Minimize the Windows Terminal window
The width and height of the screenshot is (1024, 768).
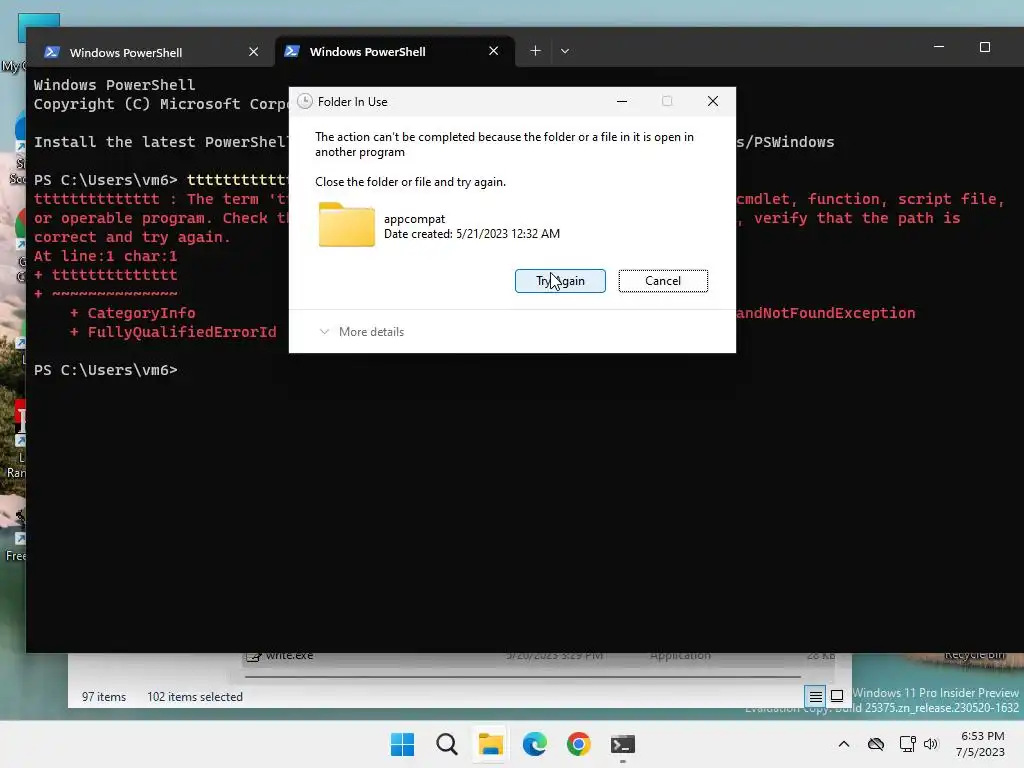point(939,47)
